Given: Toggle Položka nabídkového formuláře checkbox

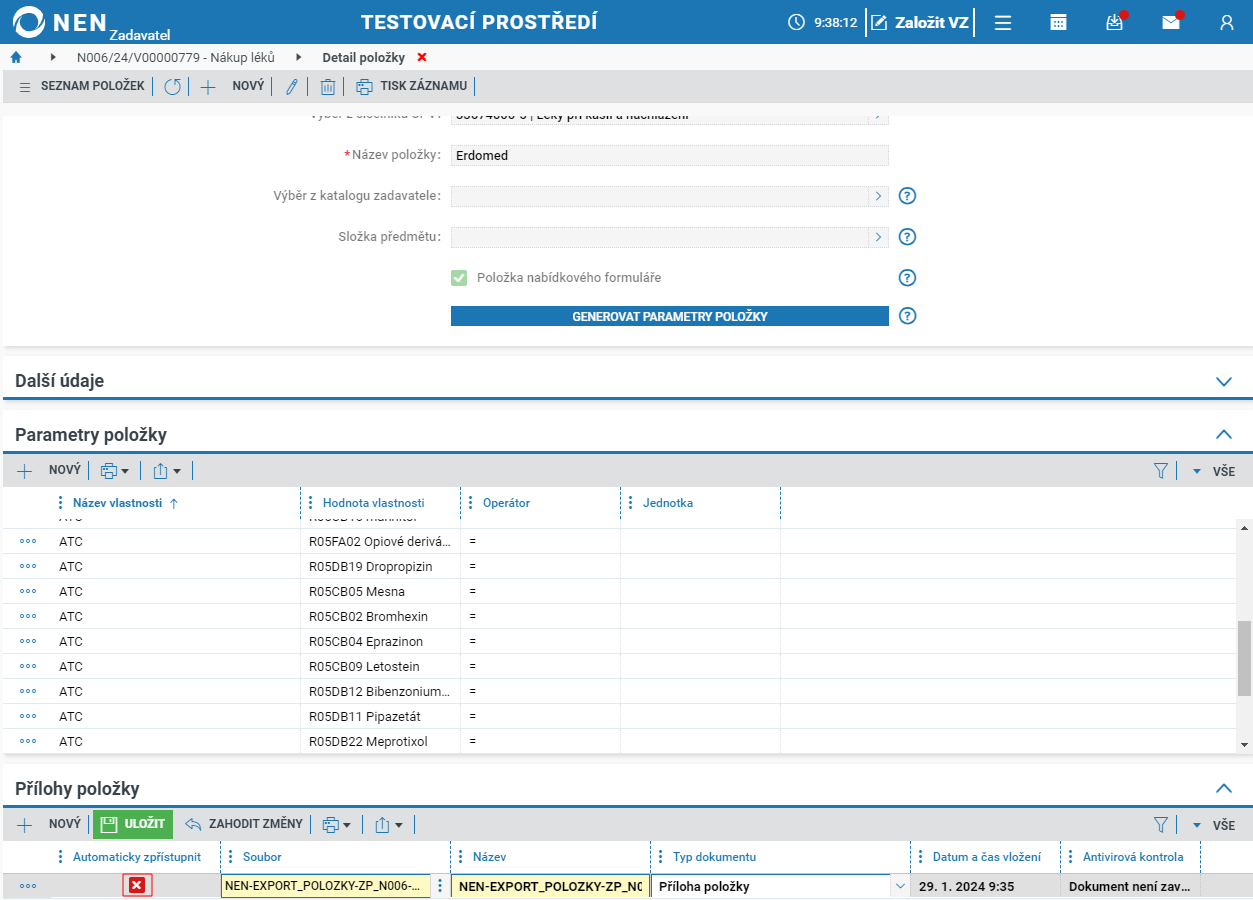Looking at the screenshot, I should (x=459, y=278).
